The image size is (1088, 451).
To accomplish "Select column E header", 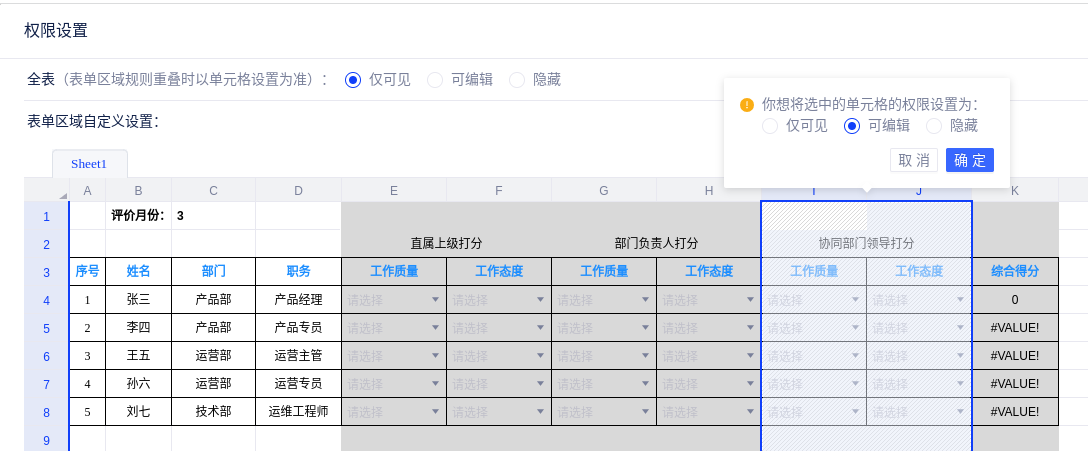I will tap(394, 190).
